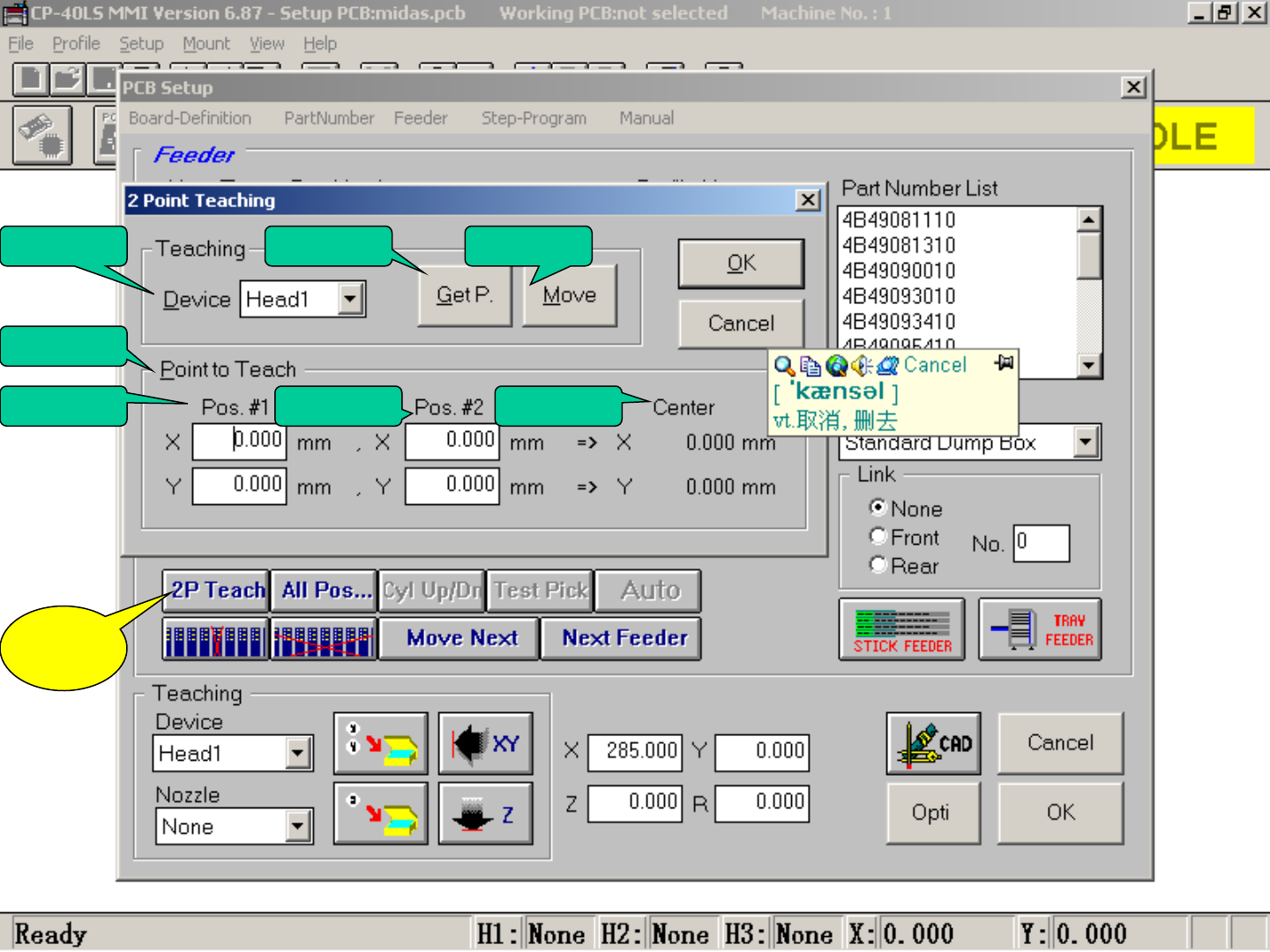This screenshot has width=1270, height=952.
Task: Select the None link radio button
Action: click(878, 508)
